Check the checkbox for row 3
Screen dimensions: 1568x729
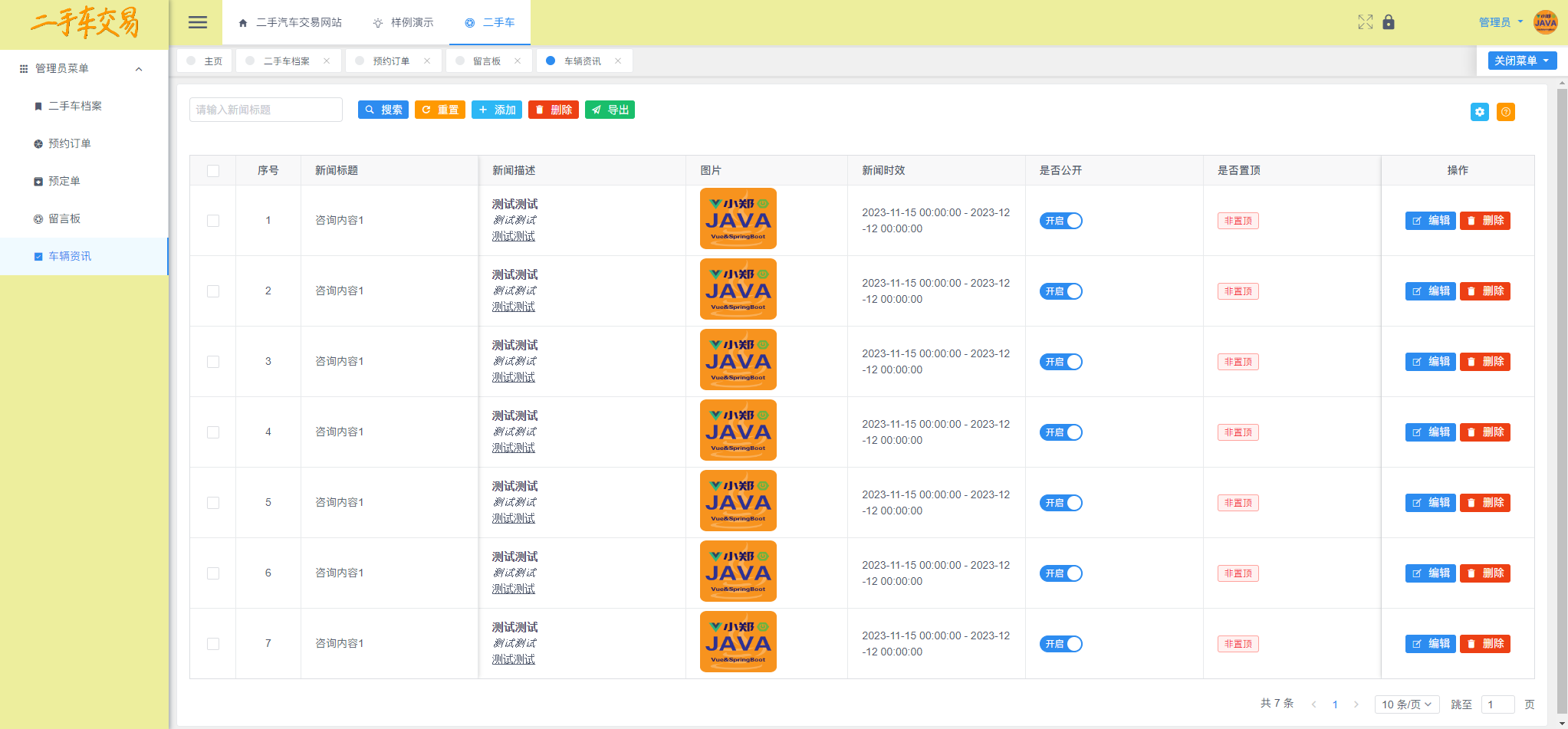click(x=213, y=362)
